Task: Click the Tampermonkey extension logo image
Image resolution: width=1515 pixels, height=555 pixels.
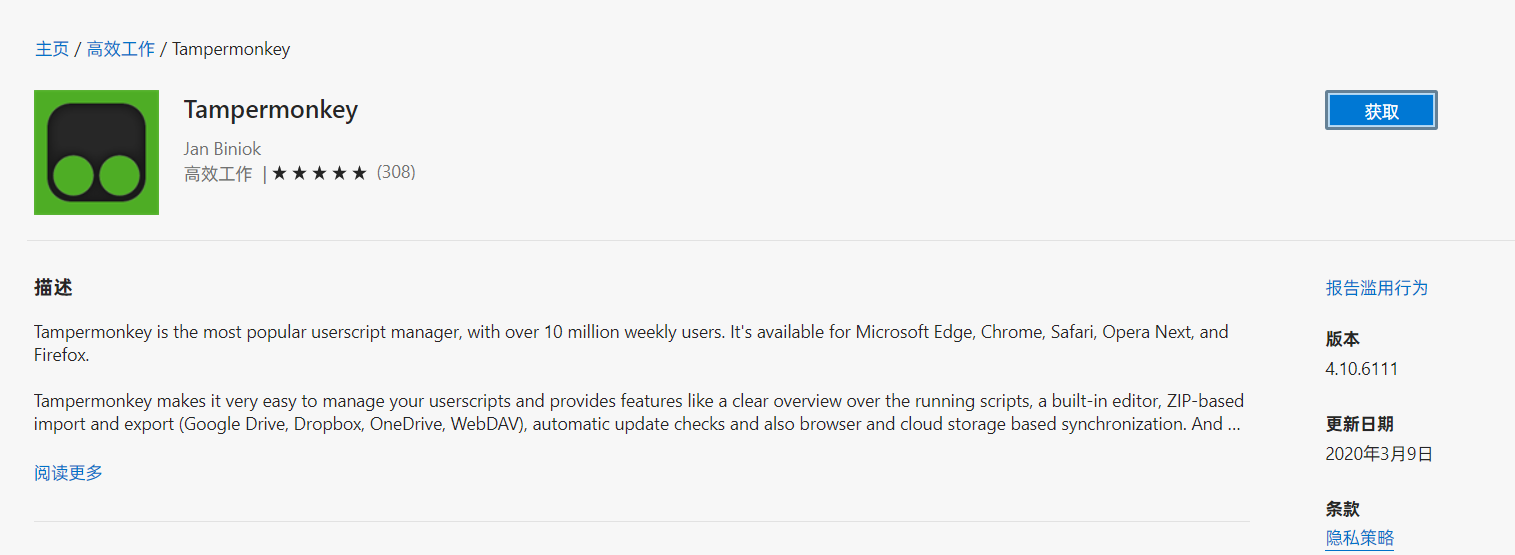Action: [96, 152]
